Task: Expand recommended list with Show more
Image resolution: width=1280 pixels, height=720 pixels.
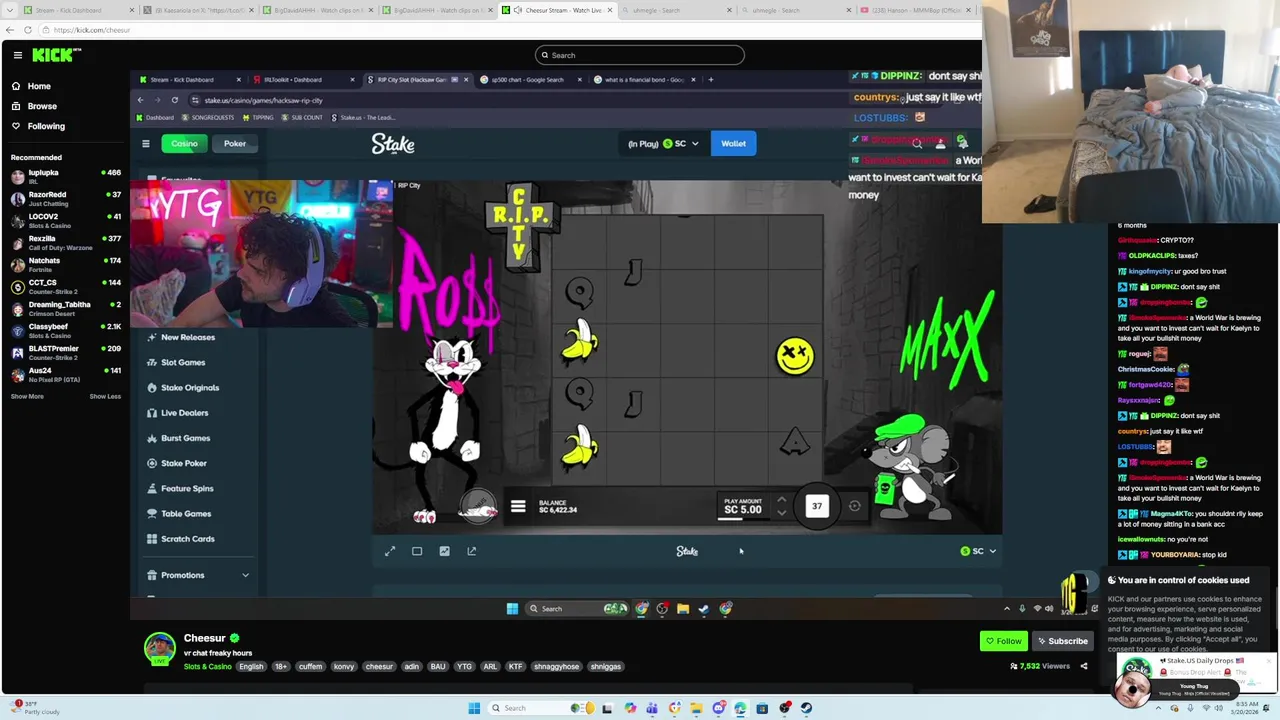Action: [27, 396]
